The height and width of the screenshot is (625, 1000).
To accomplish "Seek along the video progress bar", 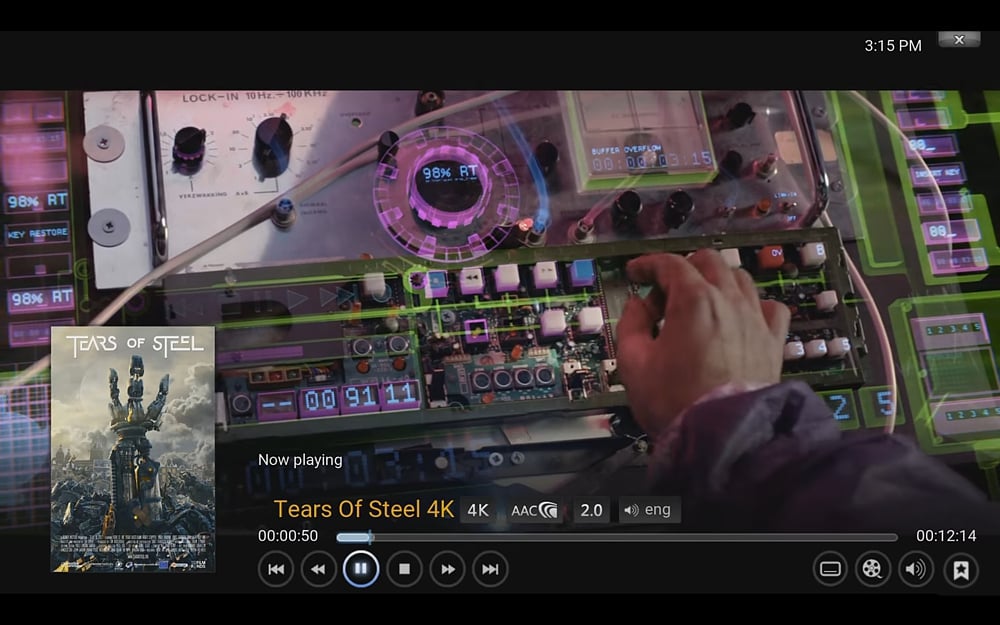I will point(617,538).
